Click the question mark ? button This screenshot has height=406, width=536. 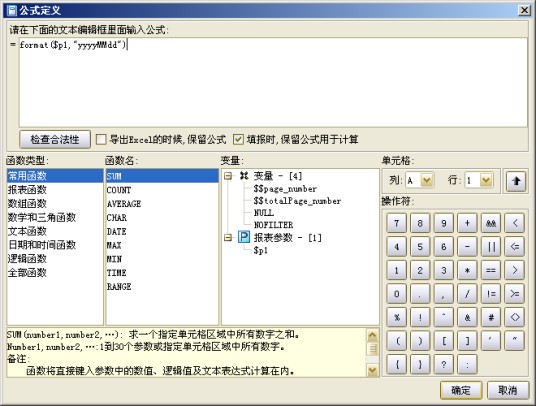pos(444,364)
